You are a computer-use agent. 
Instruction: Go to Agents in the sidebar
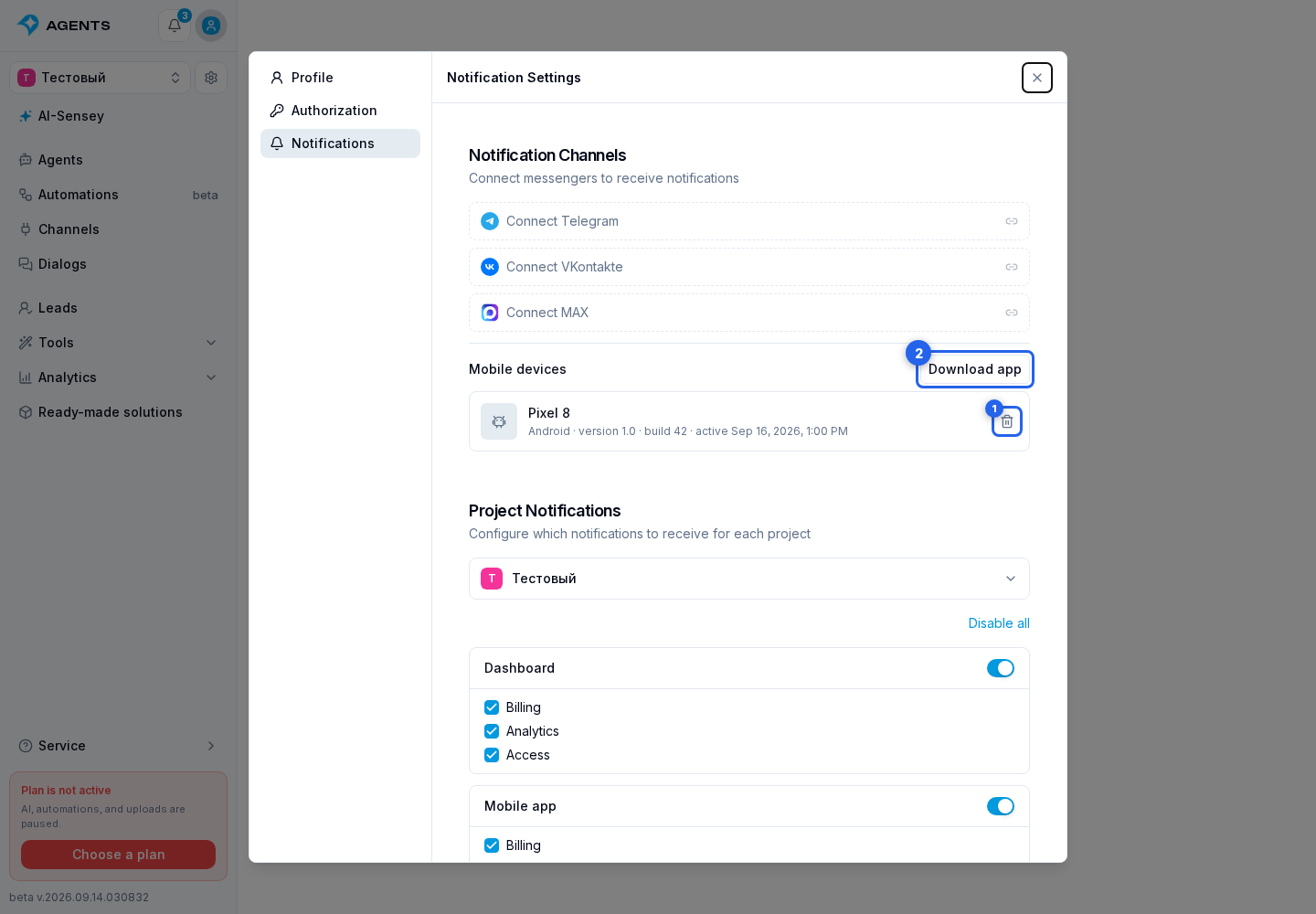tap(119, 160)
